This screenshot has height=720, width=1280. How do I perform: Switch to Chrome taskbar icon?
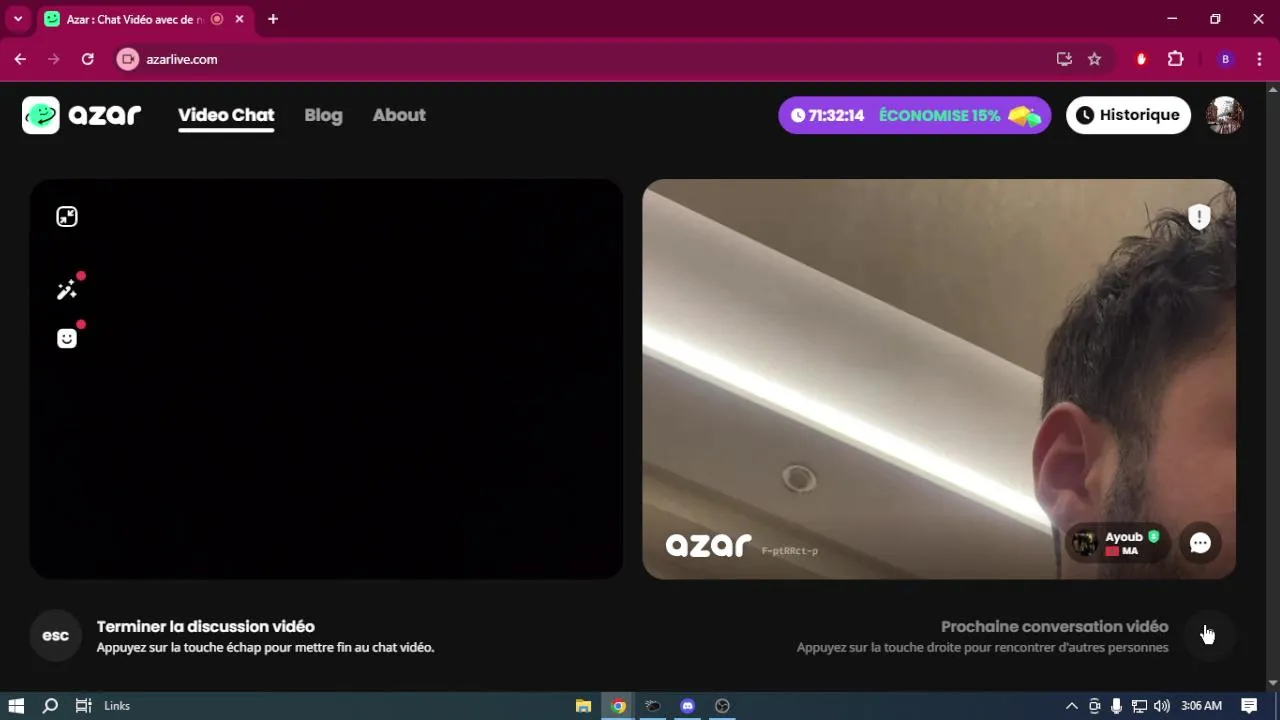point(619,706)
